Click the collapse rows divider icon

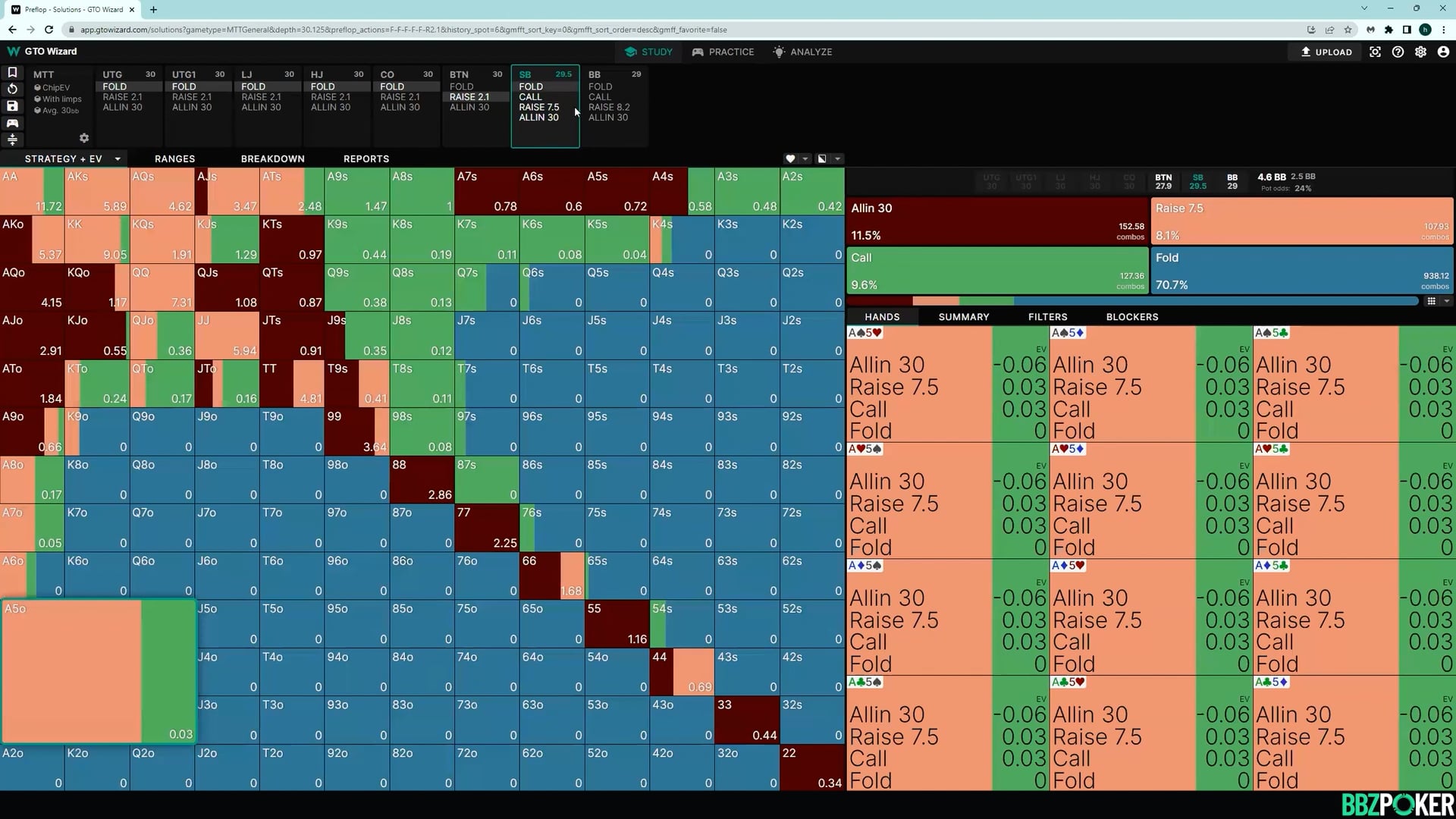point(12,140)
